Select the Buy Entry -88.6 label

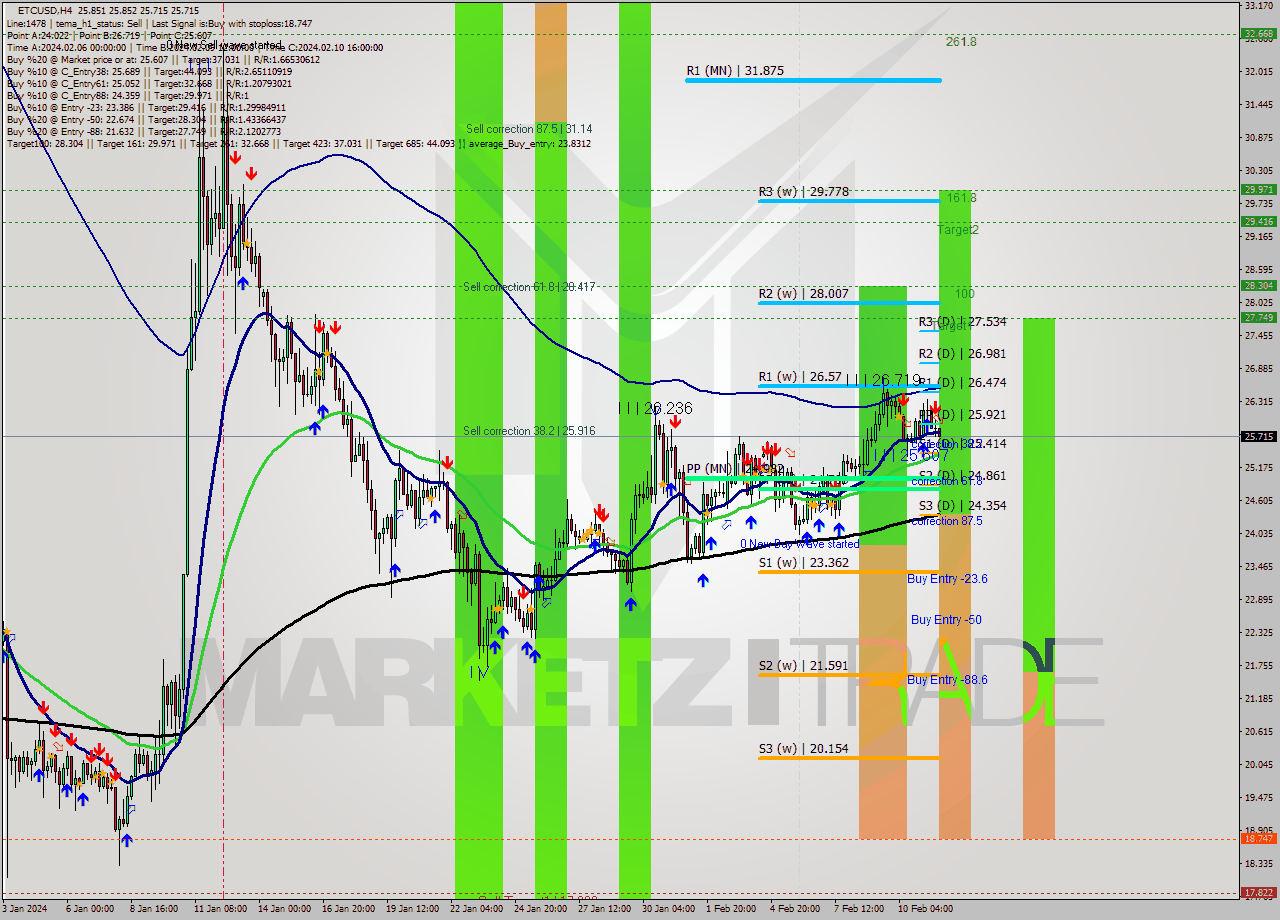(947, 680)
